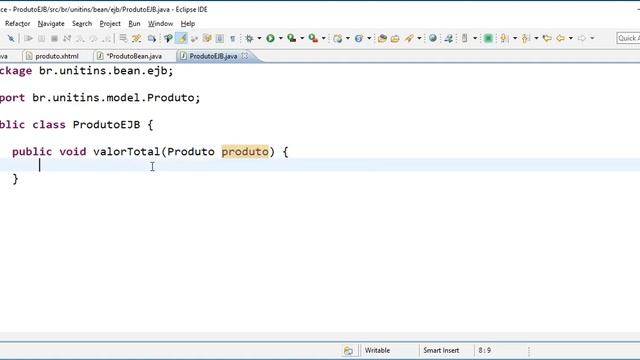The image size is (640, 360).
Task: Click the Coverage launch icon
Action: pos(292,38)
